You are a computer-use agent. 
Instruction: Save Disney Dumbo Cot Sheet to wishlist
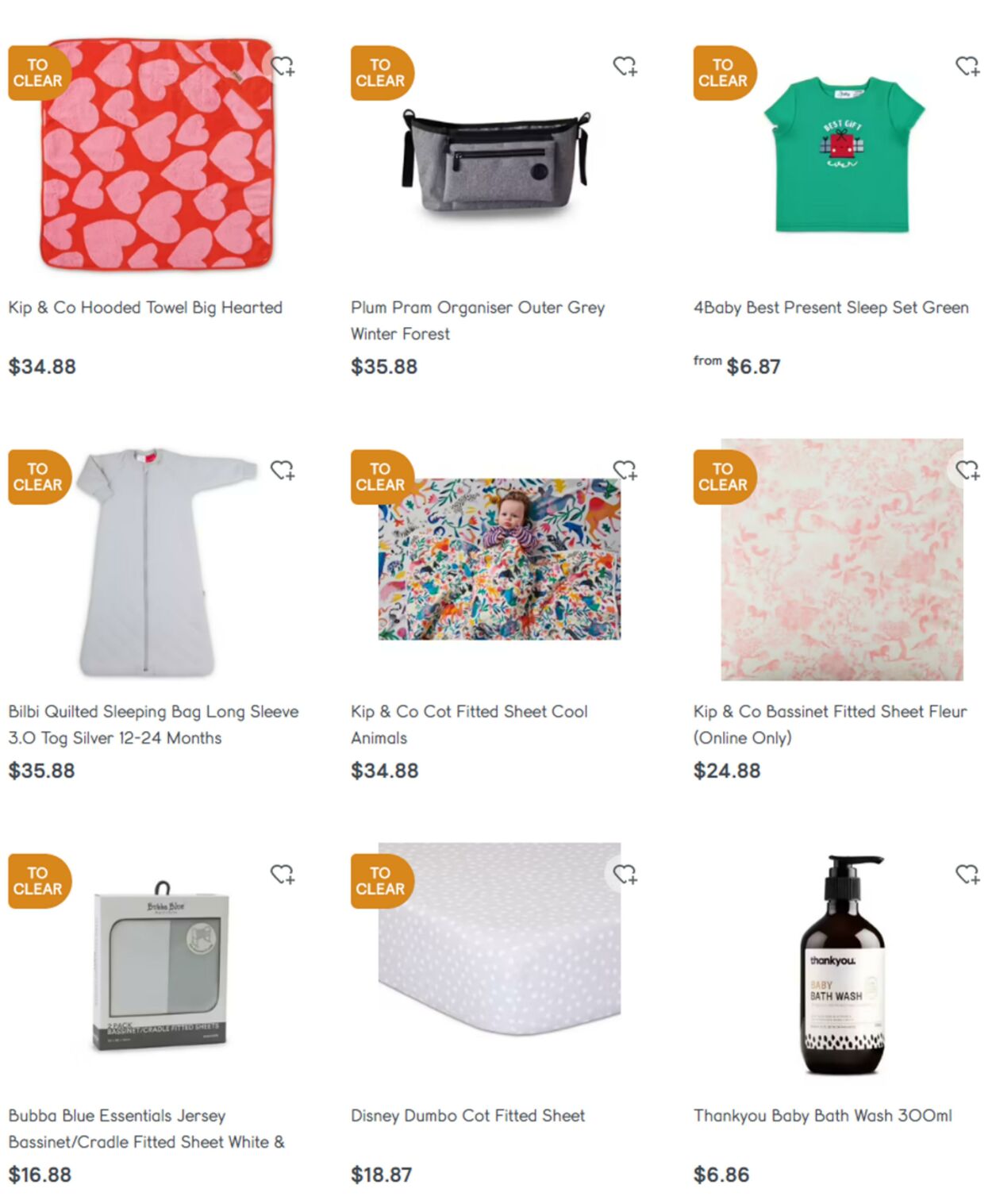(625, 875)
